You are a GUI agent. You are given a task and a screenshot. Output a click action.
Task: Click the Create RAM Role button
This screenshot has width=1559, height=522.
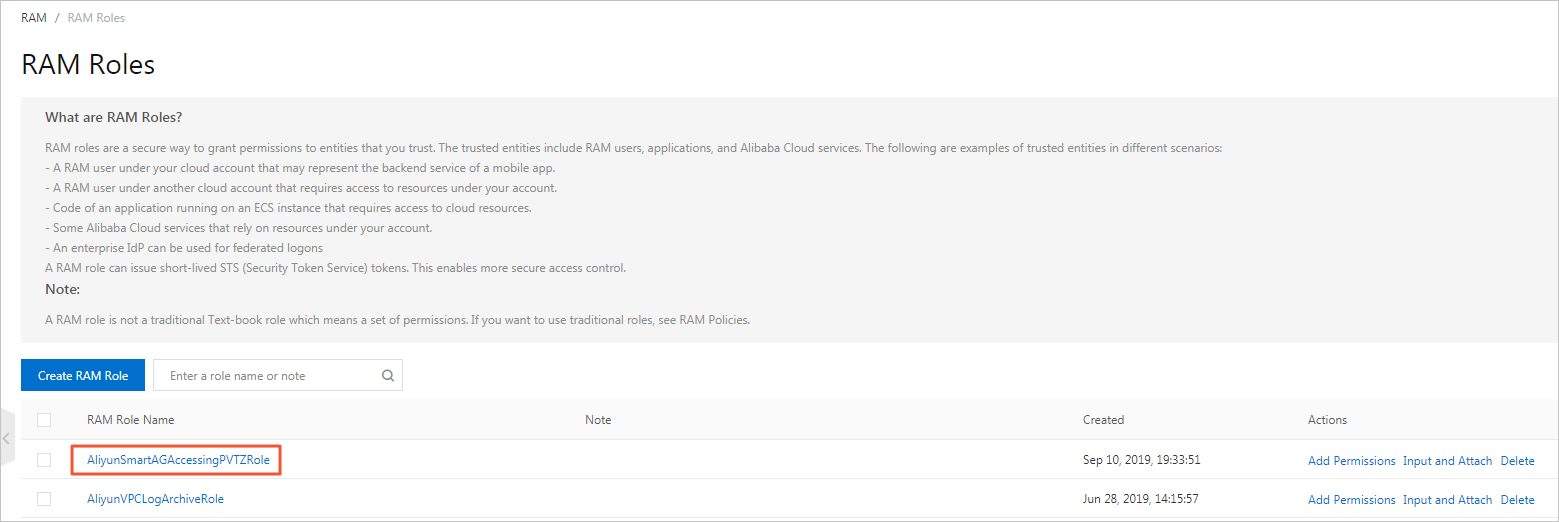pos(83,376)
